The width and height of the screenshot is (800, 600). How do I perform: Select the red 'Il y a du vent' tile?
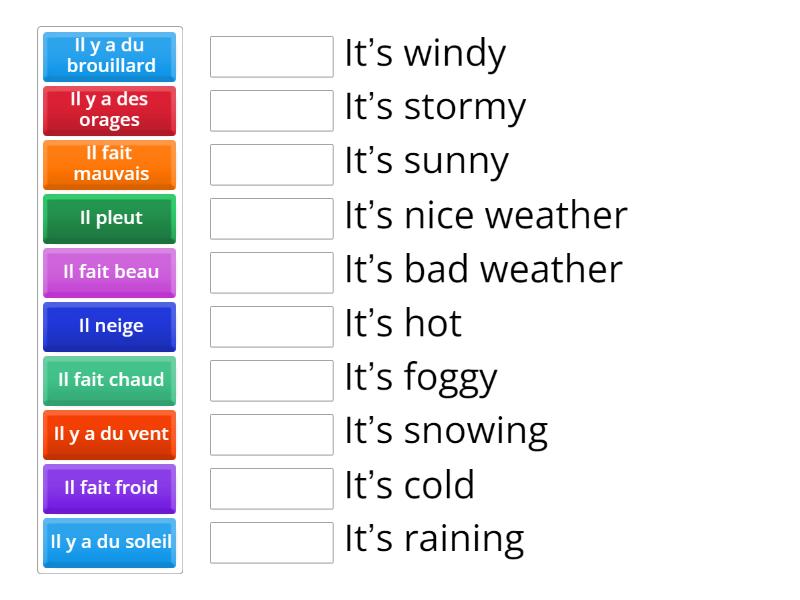[x=108, y=434]
